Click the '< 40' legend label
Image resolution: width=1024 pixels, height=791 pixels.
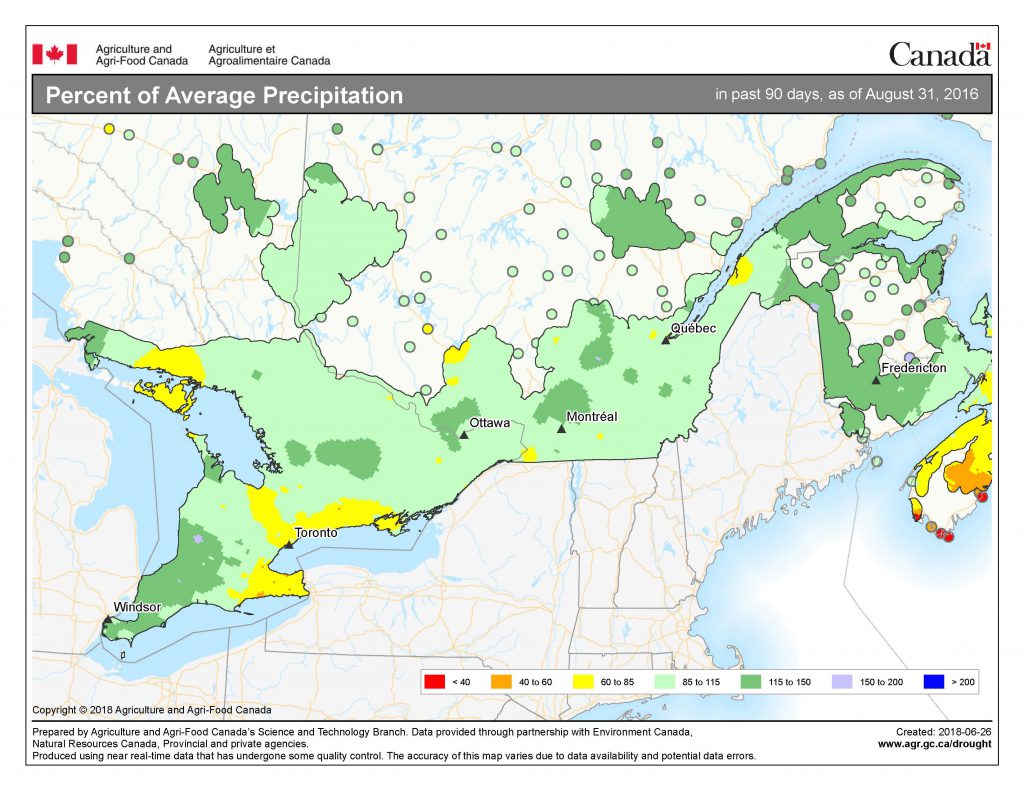pyautogui.click(x=461, y=682)
